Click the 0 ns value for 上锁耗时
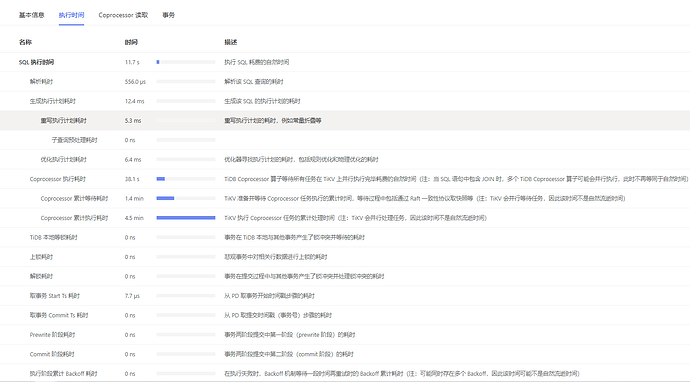 click(x=130, y=257)
